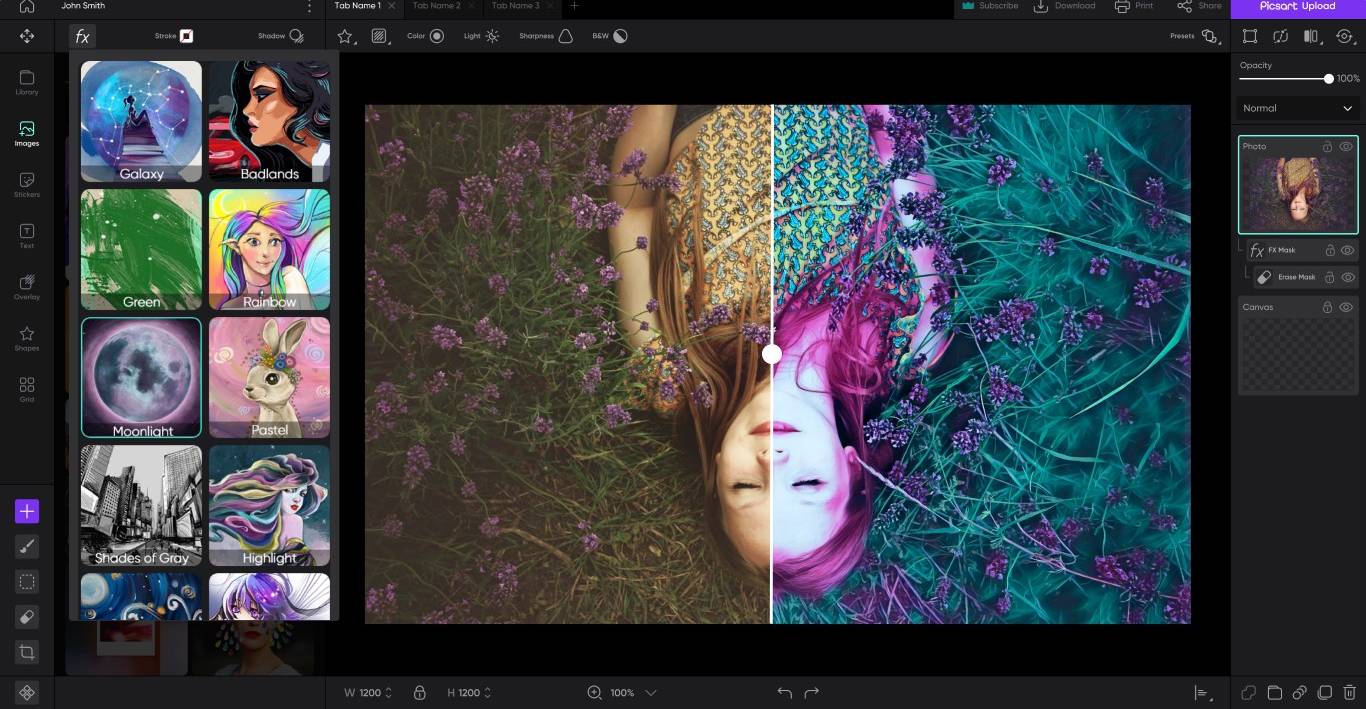The height and width of the screenshot is (709, 1366).
Task: Open Tab Name 3
Action: click(516, 5)
